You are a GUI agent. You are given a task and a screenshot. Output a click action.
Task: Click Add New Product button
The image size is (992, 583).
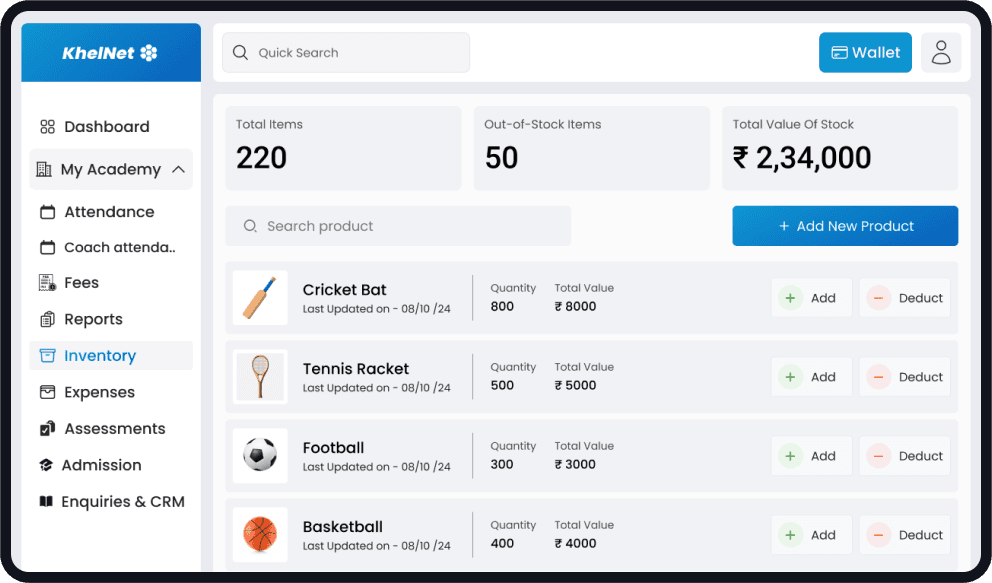(845, 226)
